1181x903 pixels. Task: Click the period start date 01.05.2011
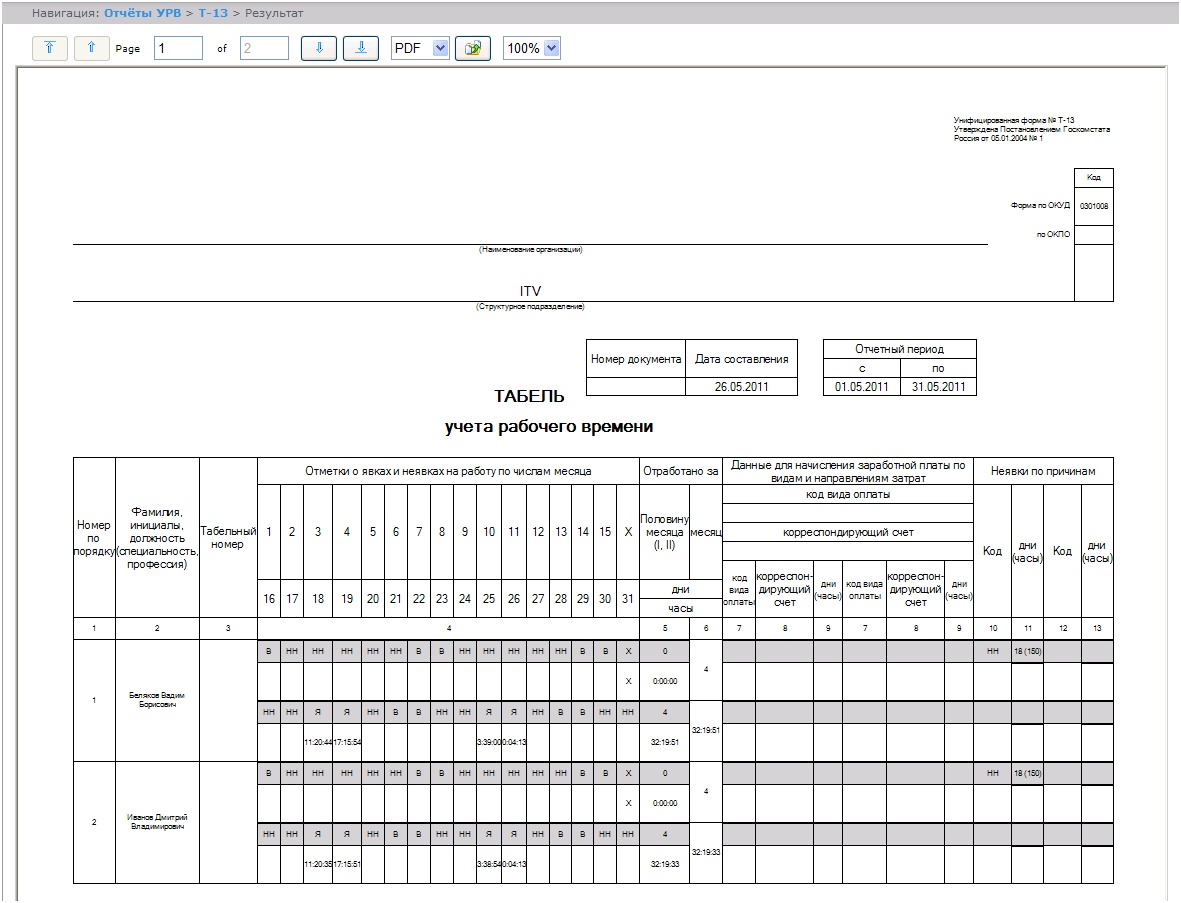(861, 387)
